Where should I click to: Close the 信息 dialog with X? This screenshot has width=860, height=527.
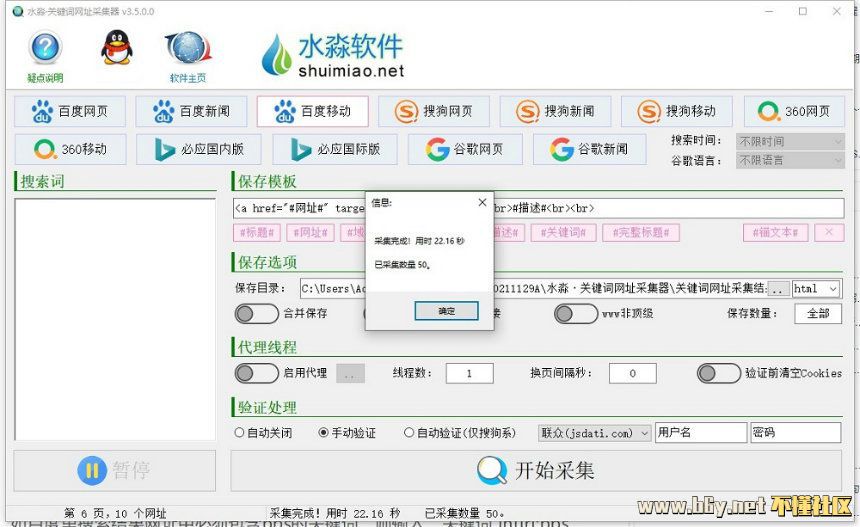[482, 202]
